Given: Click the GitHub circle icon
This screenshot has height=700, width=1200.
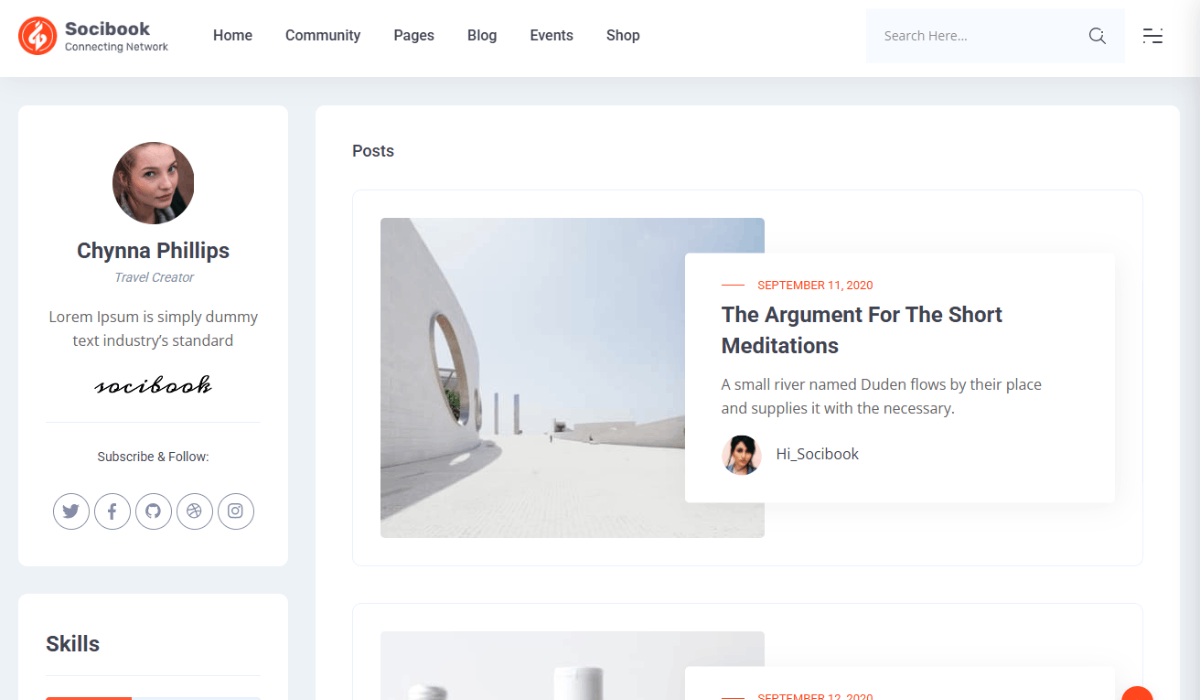Looking at the screenshot, I should click(x=153, y=511).
